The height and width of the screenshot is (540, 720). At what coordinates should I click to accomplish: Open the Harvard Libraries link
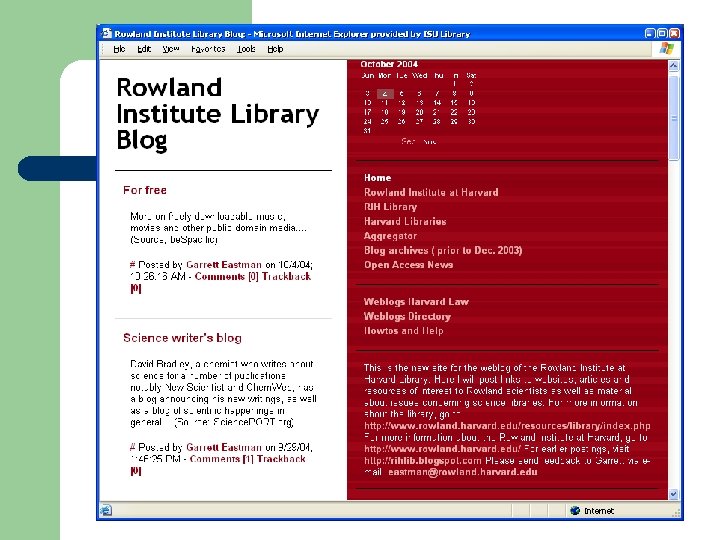click(x=405, y=221)
